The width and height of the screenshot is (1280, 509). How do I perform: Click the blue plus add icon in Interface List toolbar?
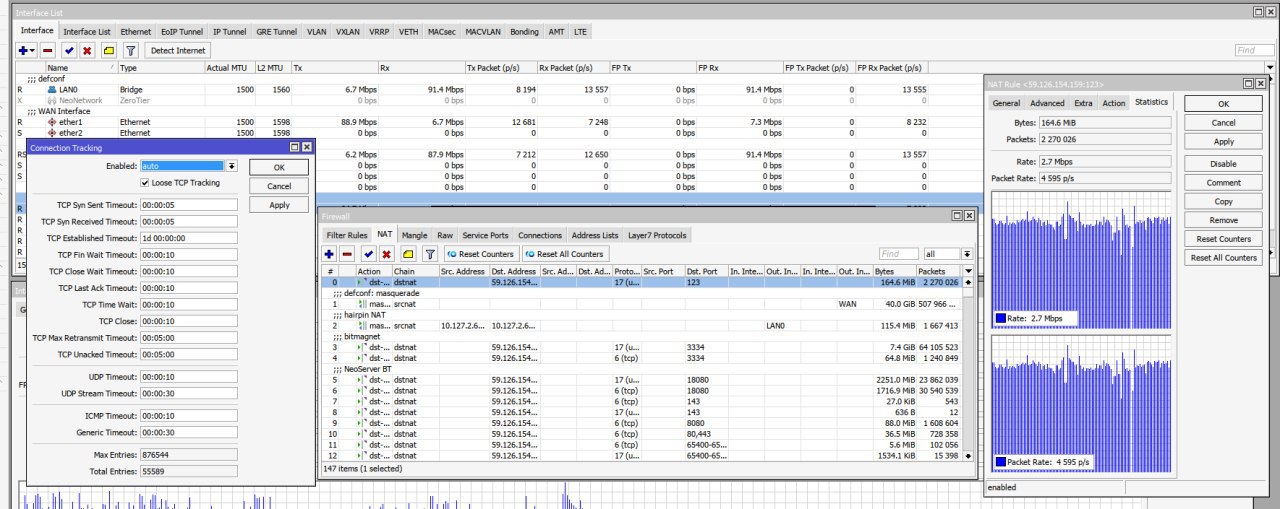[25, 50]
